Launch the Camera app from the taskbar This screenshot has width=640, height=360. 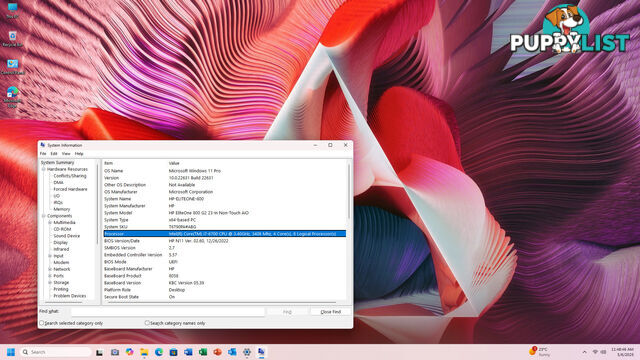click(115, 352)
